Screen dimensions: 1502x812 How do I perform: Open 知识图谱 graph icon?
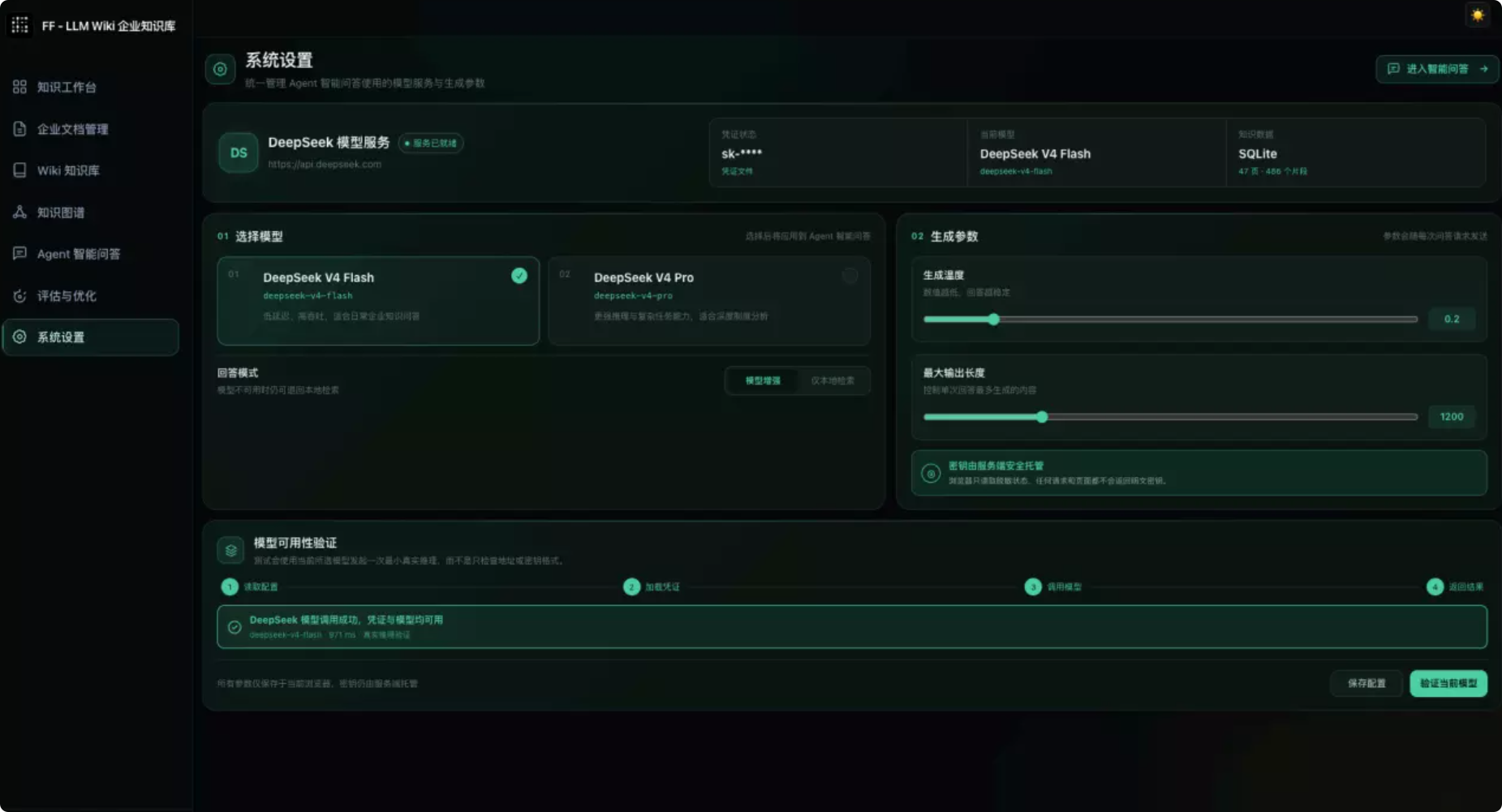[x=19, y=212]
